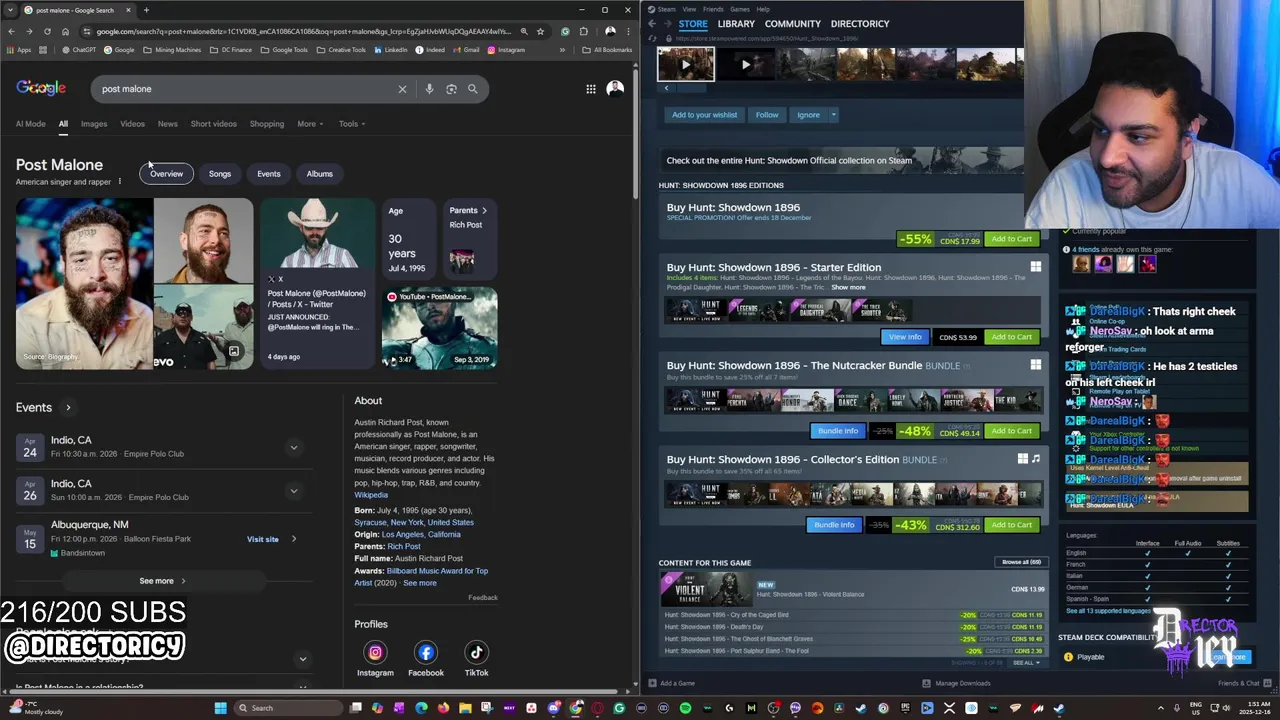Click inside Google search input field

pyautogui.click(x=245, y=89)
